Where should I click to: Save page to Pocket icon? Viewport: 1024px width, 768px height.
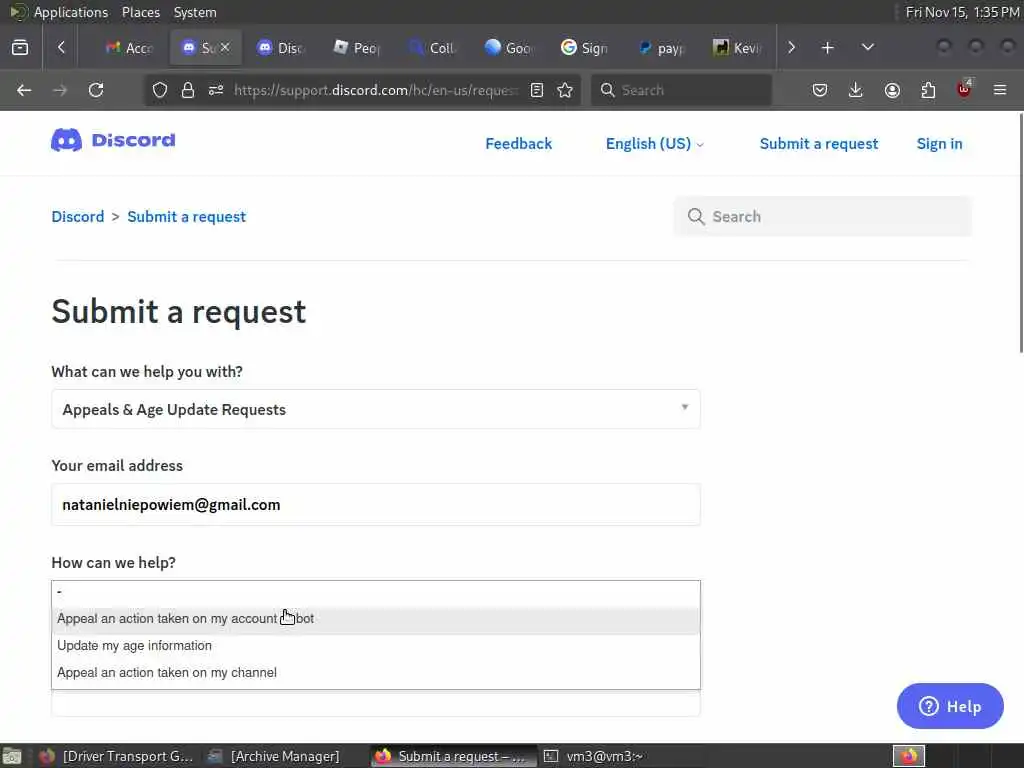(820, 90)
